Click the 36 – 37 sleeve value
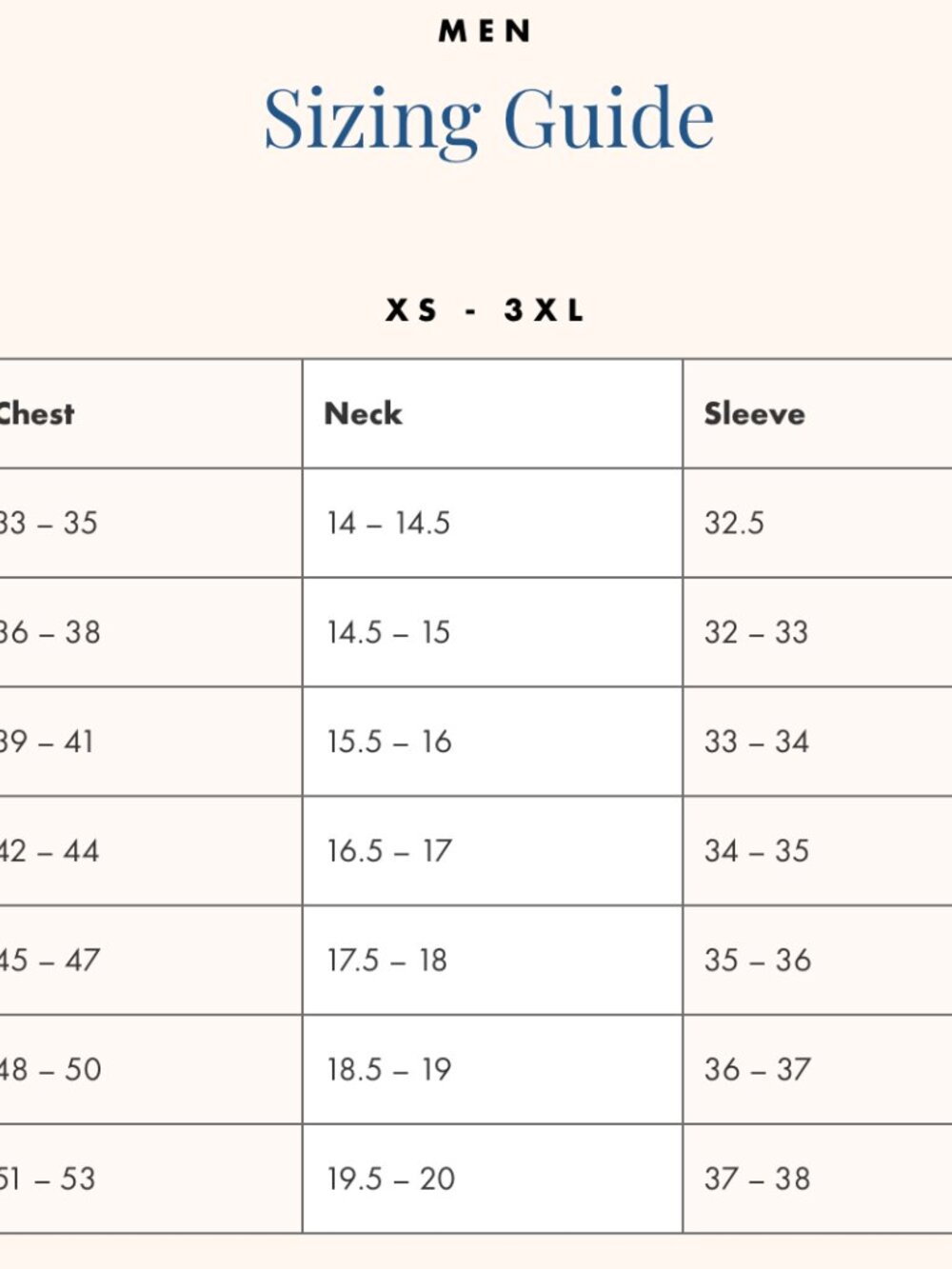Image resolution: width=952 pixels, height=1269 pixels. pyautogui.click(x=758, y=1070)
